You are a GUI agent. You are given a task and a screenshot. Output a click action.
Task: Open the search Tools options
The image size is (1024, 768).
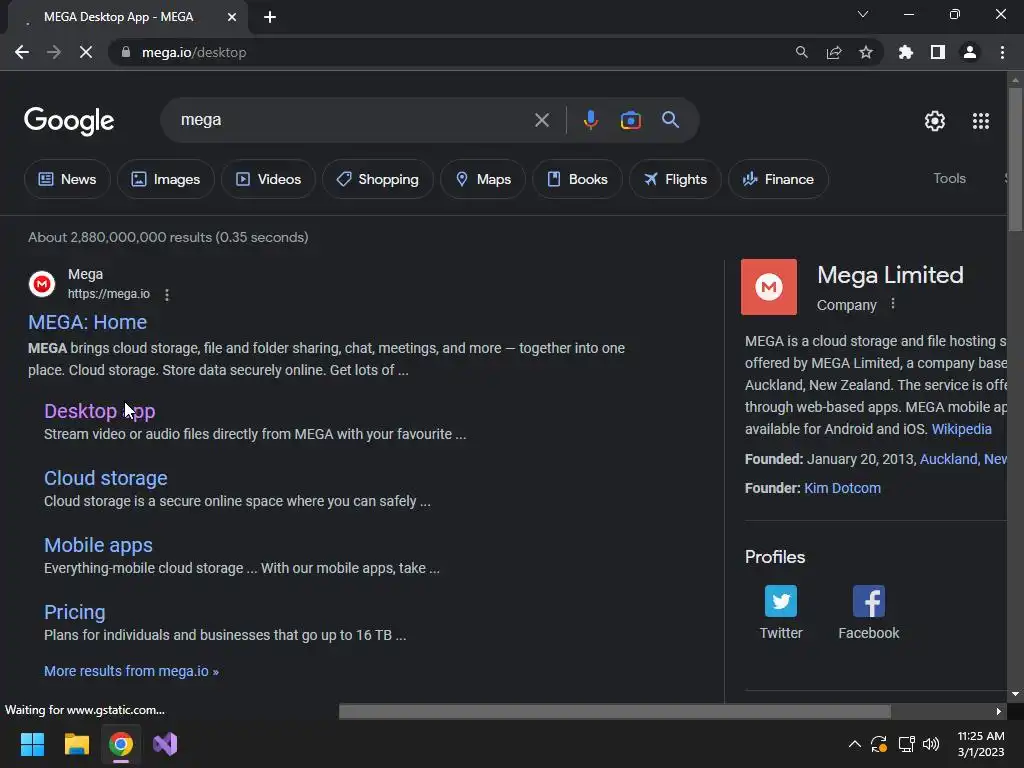click(x=949, y=178)
